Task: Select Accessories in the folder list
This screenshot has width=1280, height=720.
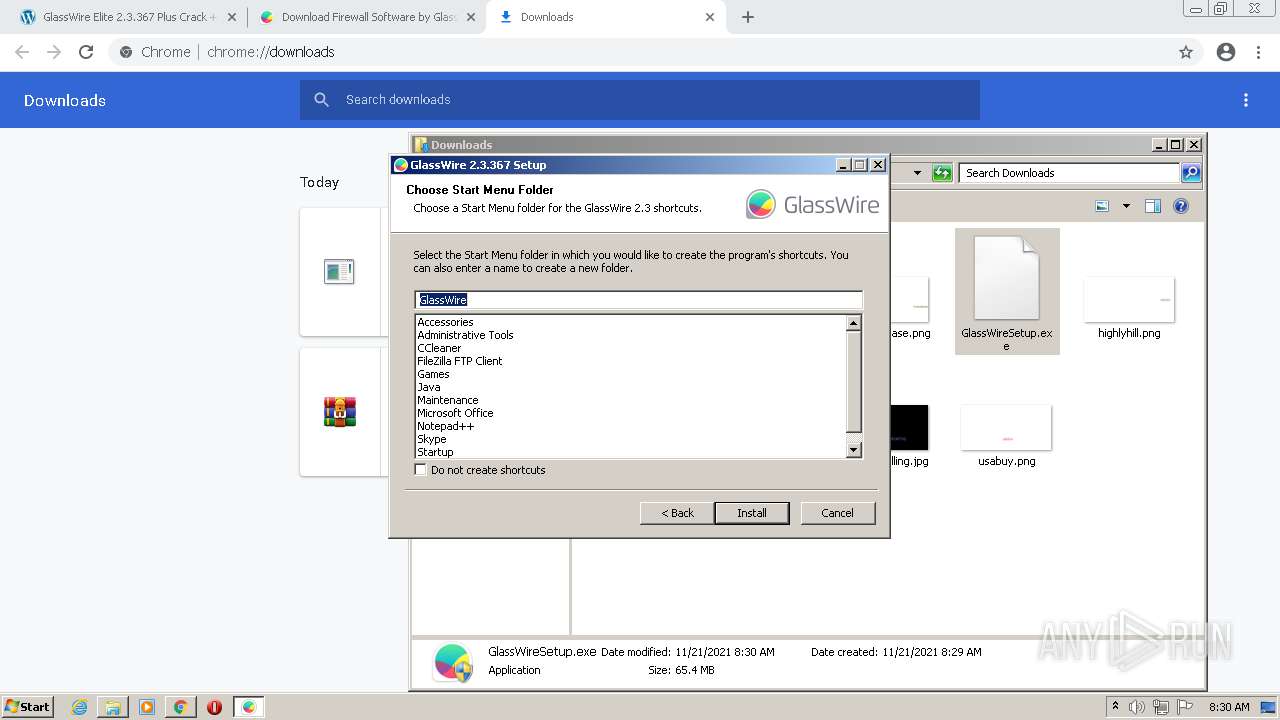Action: (445, 322)
